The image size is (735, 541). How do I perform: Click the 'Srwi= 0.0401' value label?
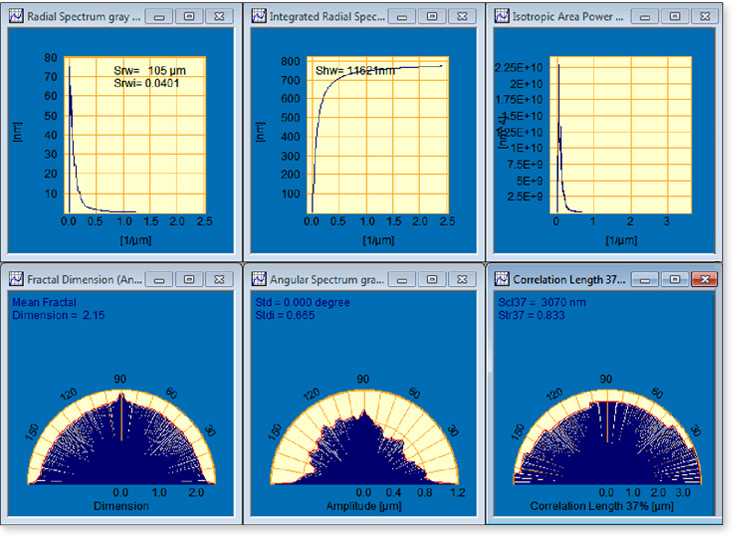(x=146, y=83)
